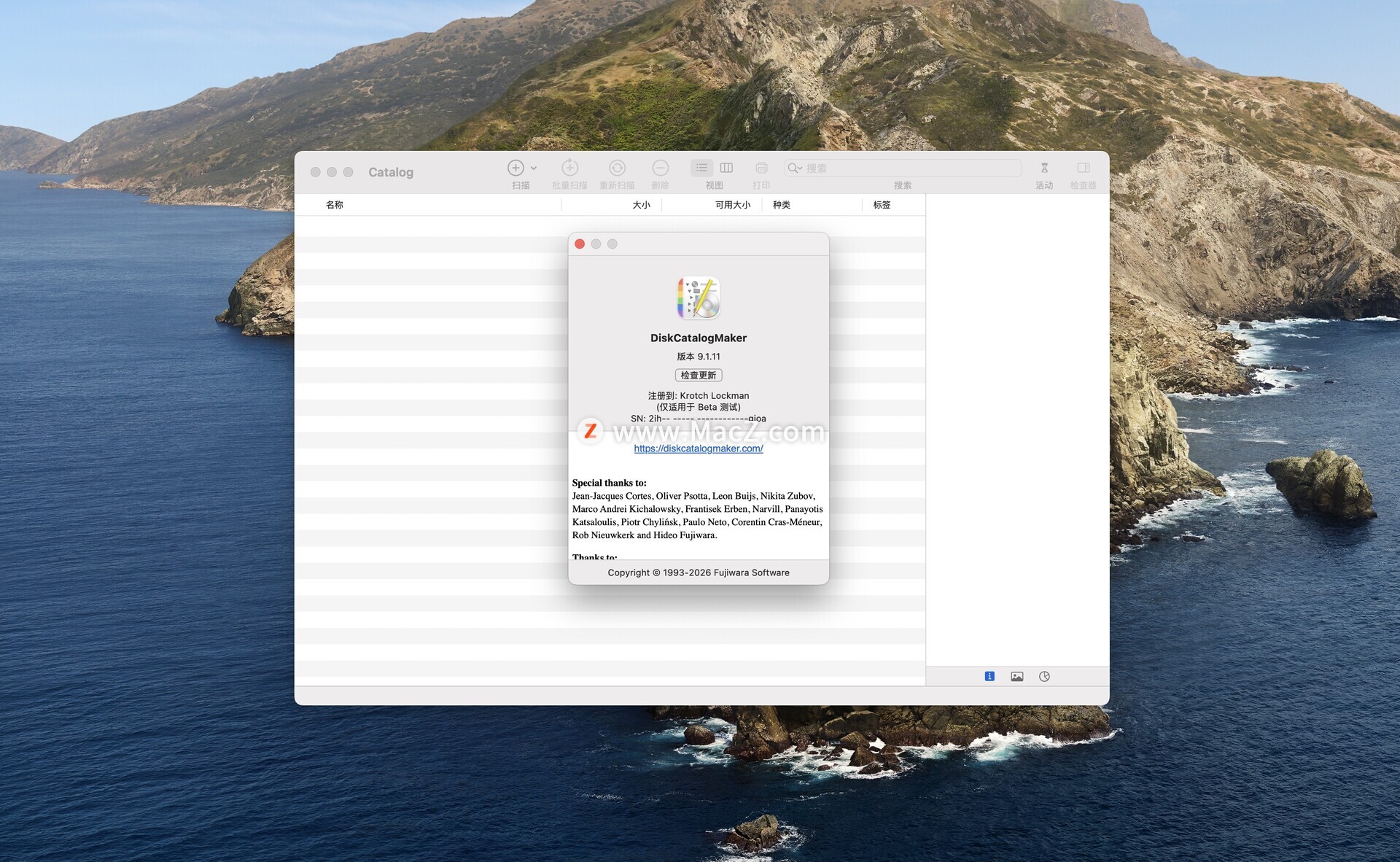Open the Activity (活动) hourglass icon

tap(1044, 168)
